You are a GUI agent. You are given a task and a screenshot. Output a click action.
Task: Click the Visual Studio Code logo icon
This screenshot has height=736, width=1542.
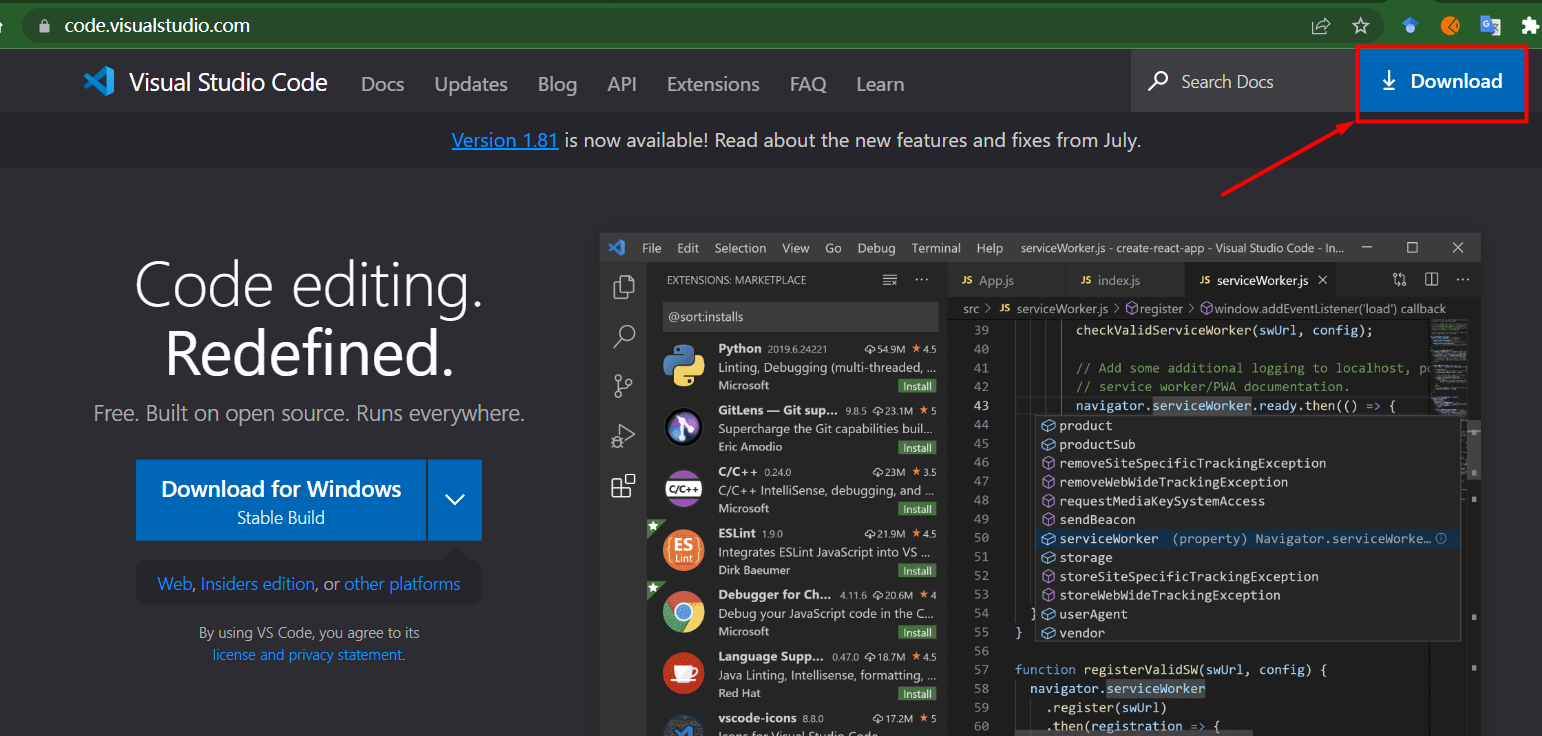pyautogui.click(x=99, y=82)
